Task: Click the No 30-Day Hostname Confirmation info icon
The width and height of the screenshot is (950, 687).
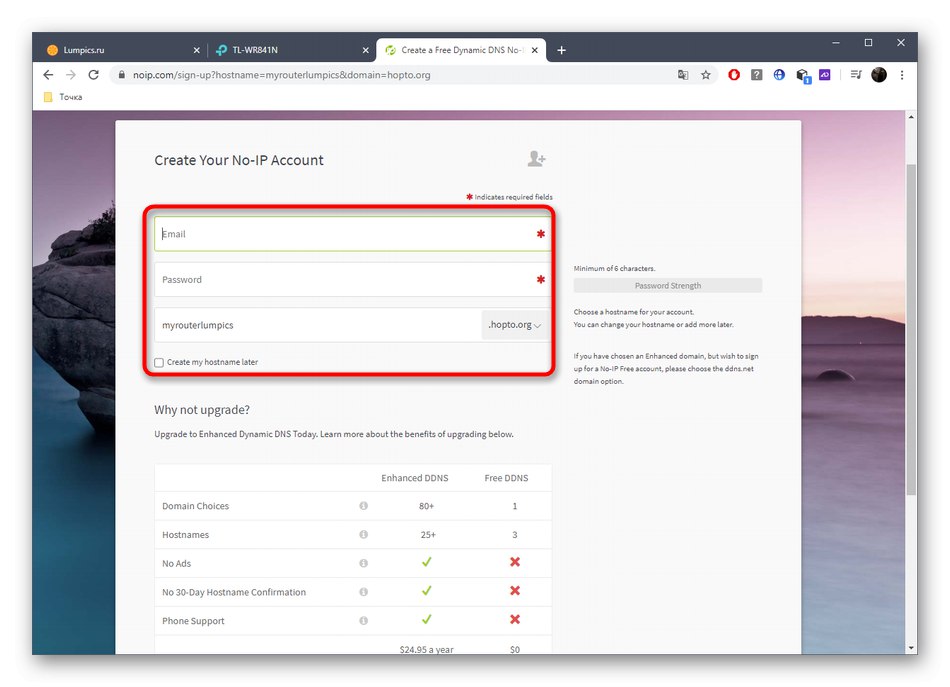Action: [364, 591]
